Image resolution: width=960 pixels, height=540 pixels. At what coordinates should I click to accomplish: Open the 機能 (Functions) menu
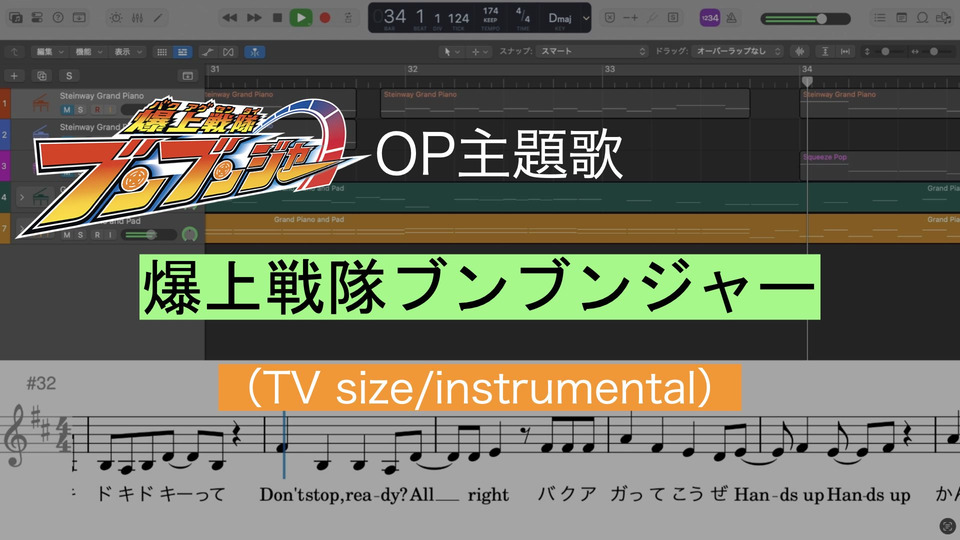pyautogui.click(x=88, y=52)
